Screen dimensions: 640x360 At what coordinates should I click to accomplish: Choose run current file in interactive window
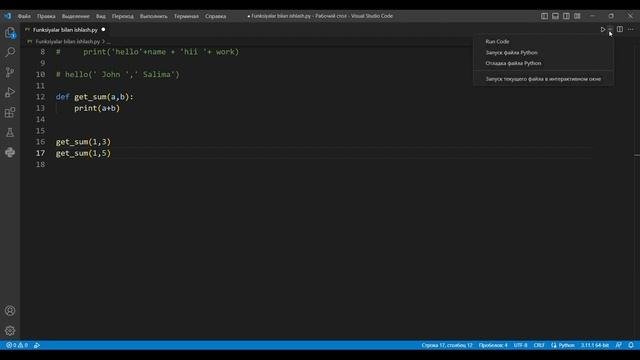point(543,79)
